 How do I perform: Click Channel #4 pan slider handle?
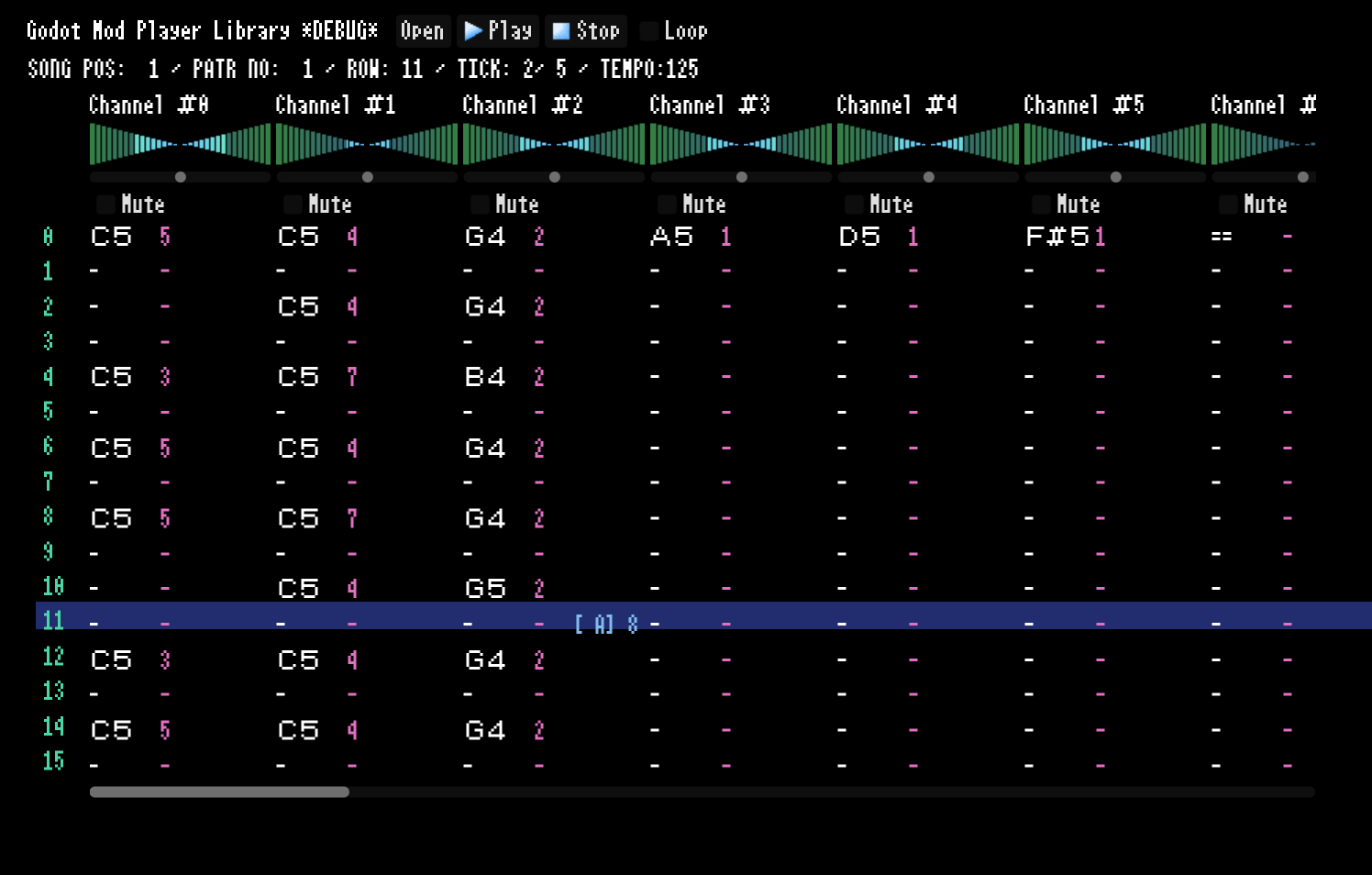click(x=929, y=177)
